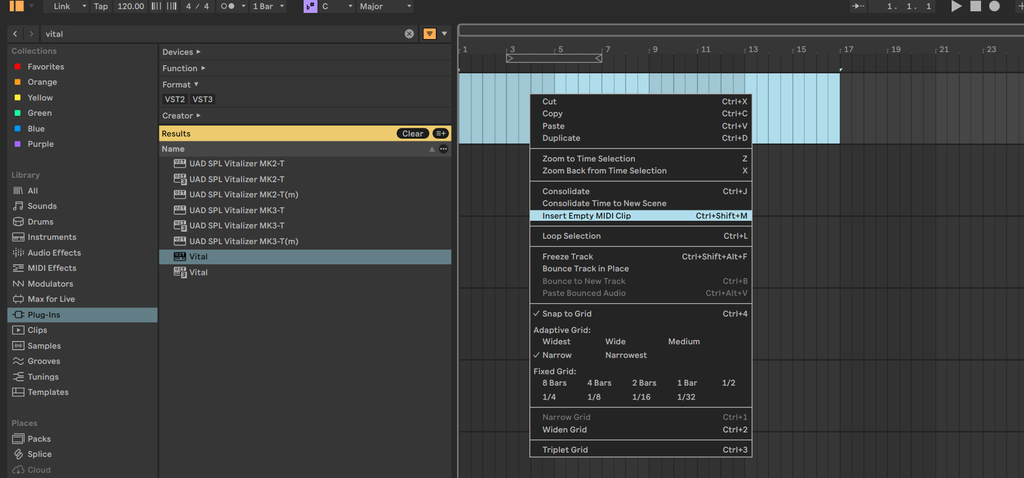The height and width of the screenshot is (478, 1024).
Task: Click the Stop button in transport
Action: 976,6
